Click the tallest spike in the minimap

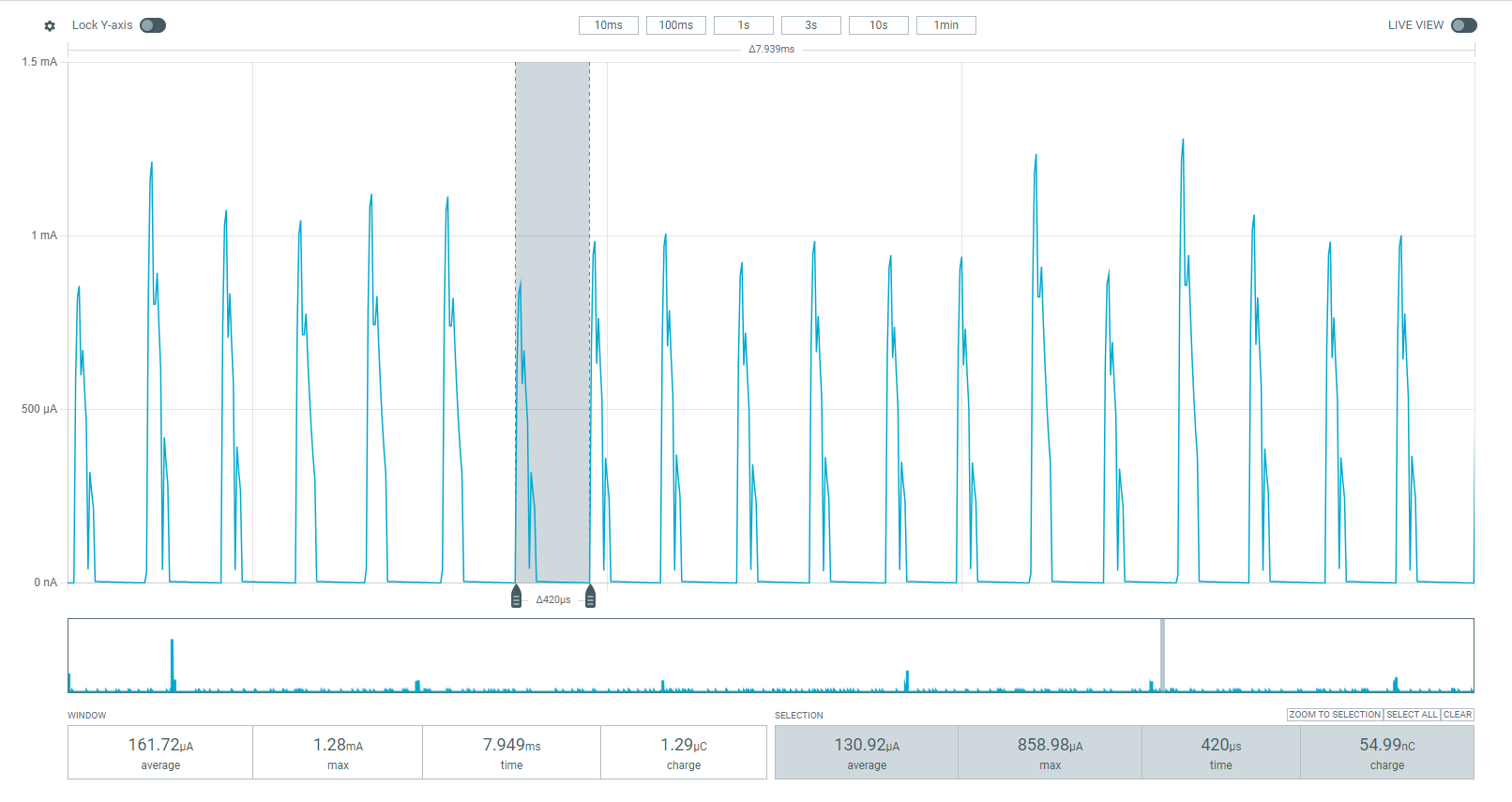click(x=172, y=664)
